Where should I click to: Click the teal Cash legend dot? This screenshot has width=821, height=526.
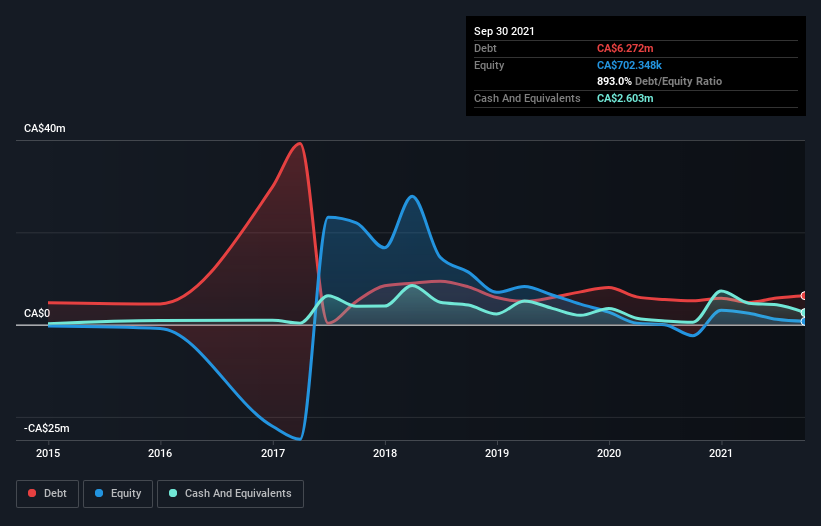tap(173, 493)
